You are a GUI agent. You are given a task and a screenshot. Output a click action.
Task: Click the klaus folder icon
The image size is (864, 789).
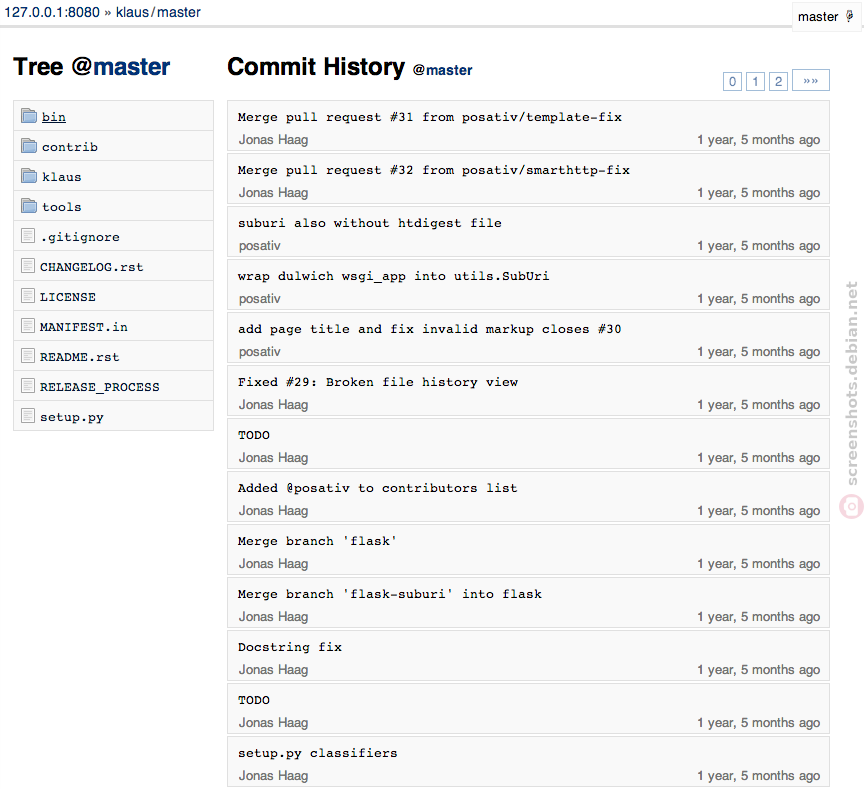(29, 176)
